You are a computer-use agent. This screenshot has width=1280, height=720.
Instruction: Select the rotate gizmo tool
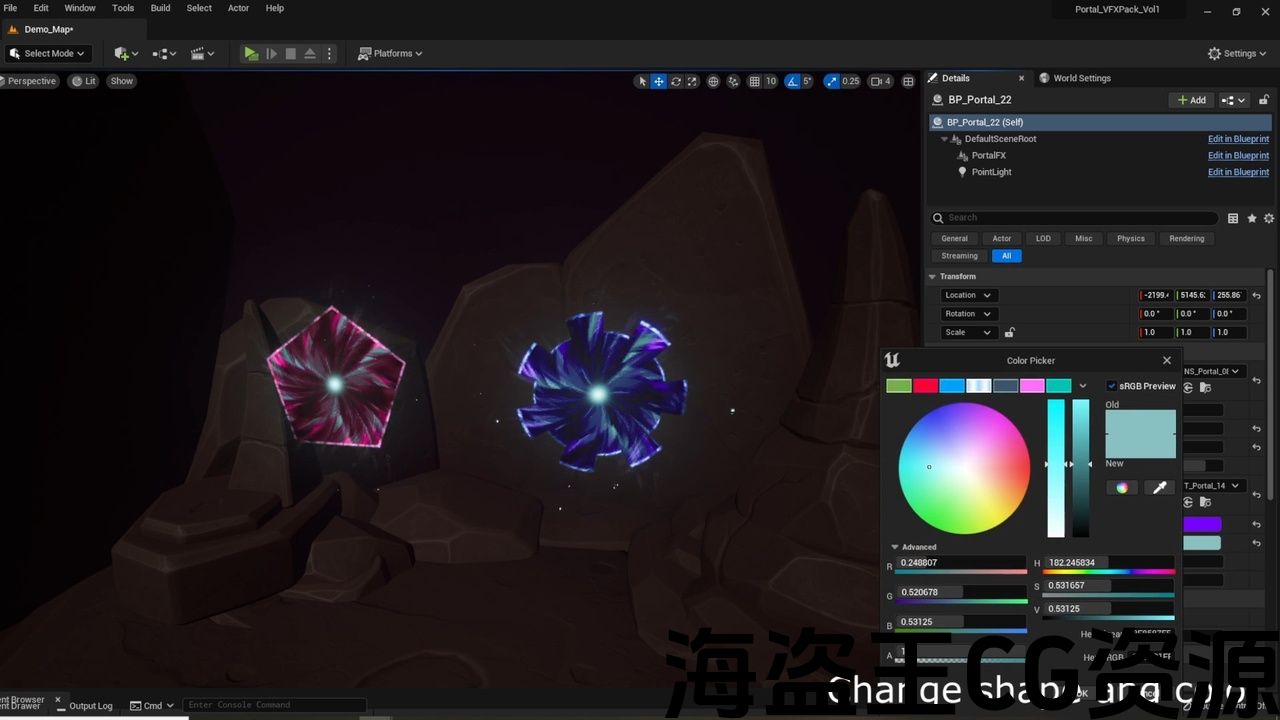click(676, 81)
